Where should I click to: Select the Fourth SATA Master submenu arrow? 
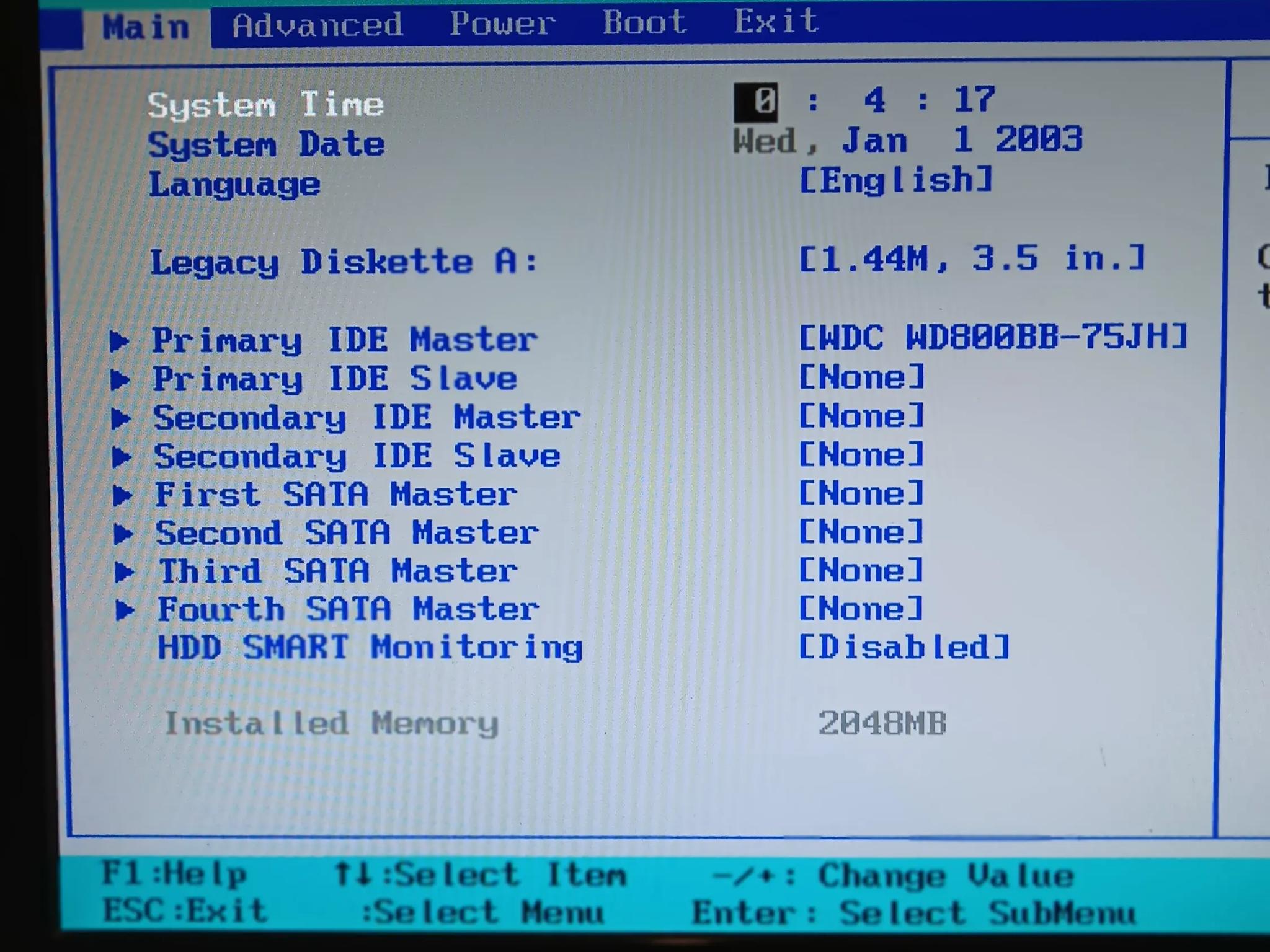[x=124, y=609]
